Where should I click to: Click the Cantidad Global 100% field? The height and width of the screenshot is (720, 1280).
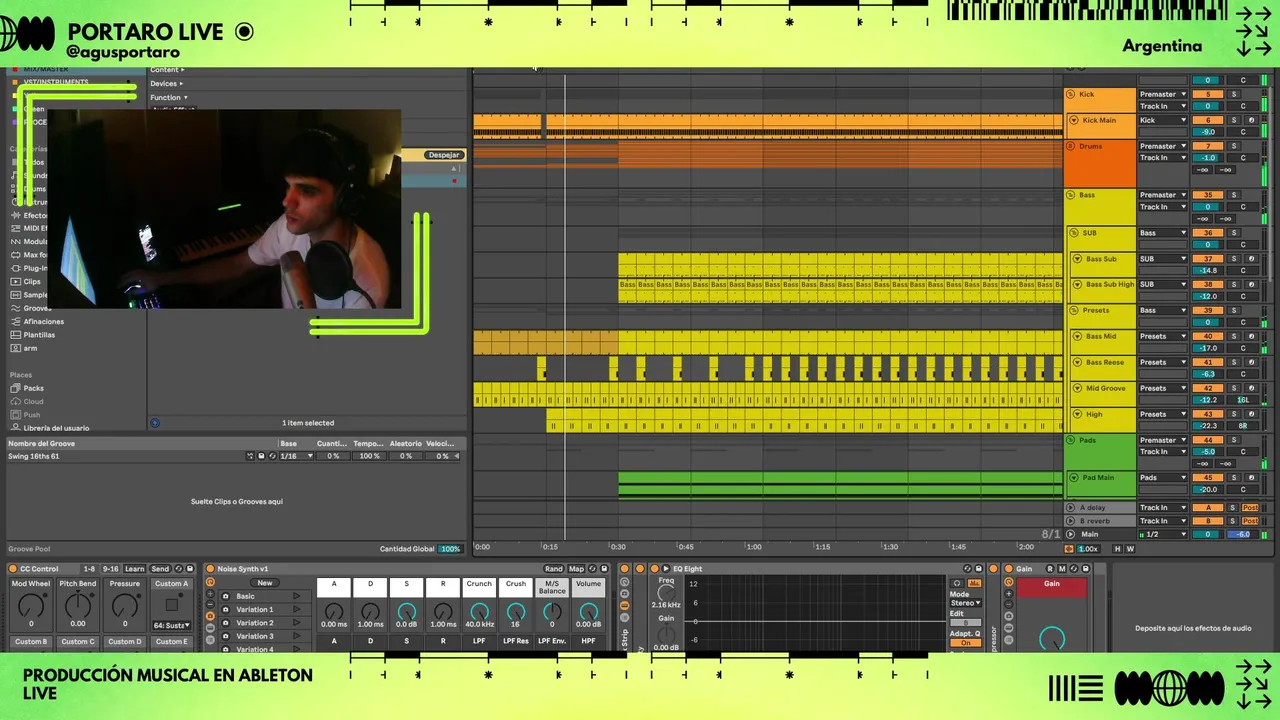450,549
